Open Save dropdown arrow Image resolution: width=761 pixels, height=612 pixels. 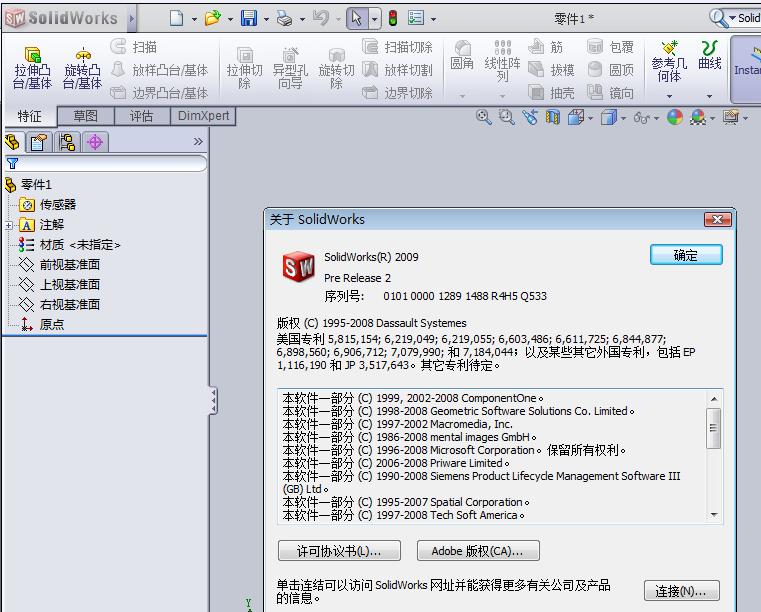tap(266, 19)
